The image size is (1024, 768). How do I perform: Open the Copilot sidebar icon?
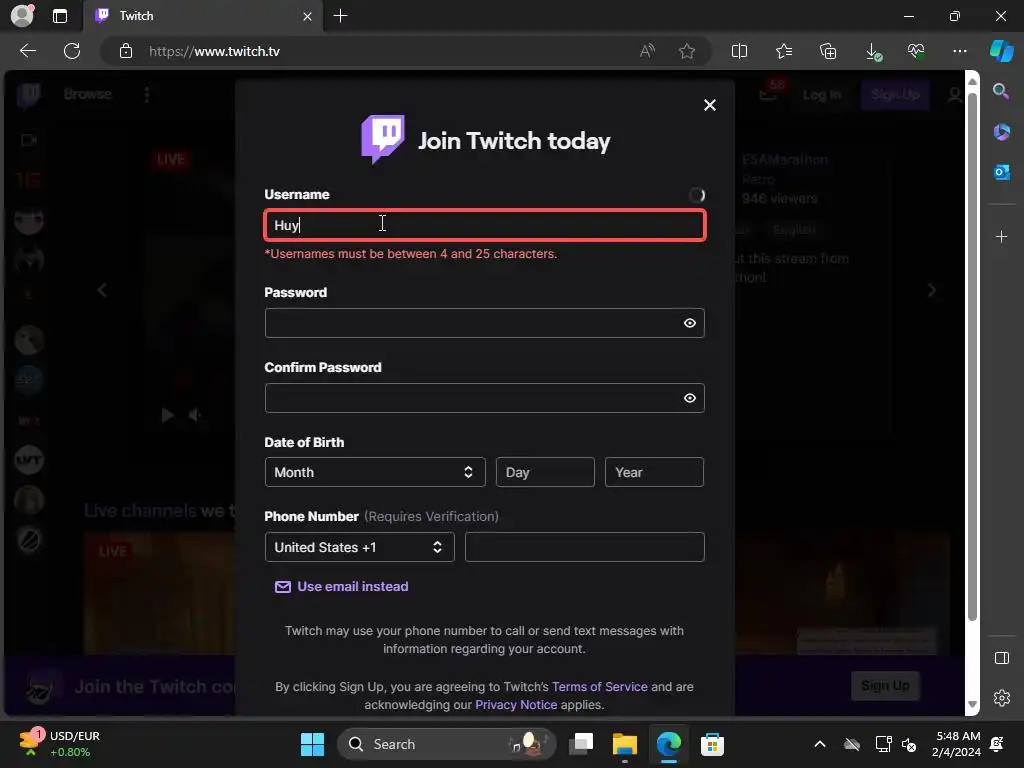(x=1001, y=51)
